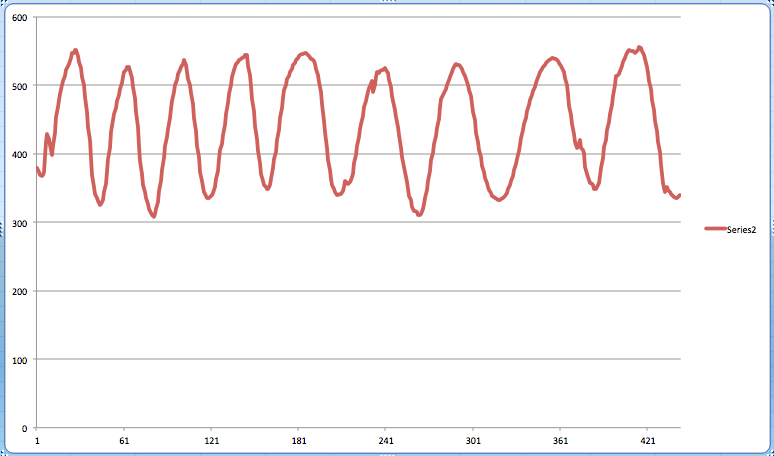The image size is (774, 456).
Task: Select the 400 label on the y-axis
Action: [x=18, y=154]
